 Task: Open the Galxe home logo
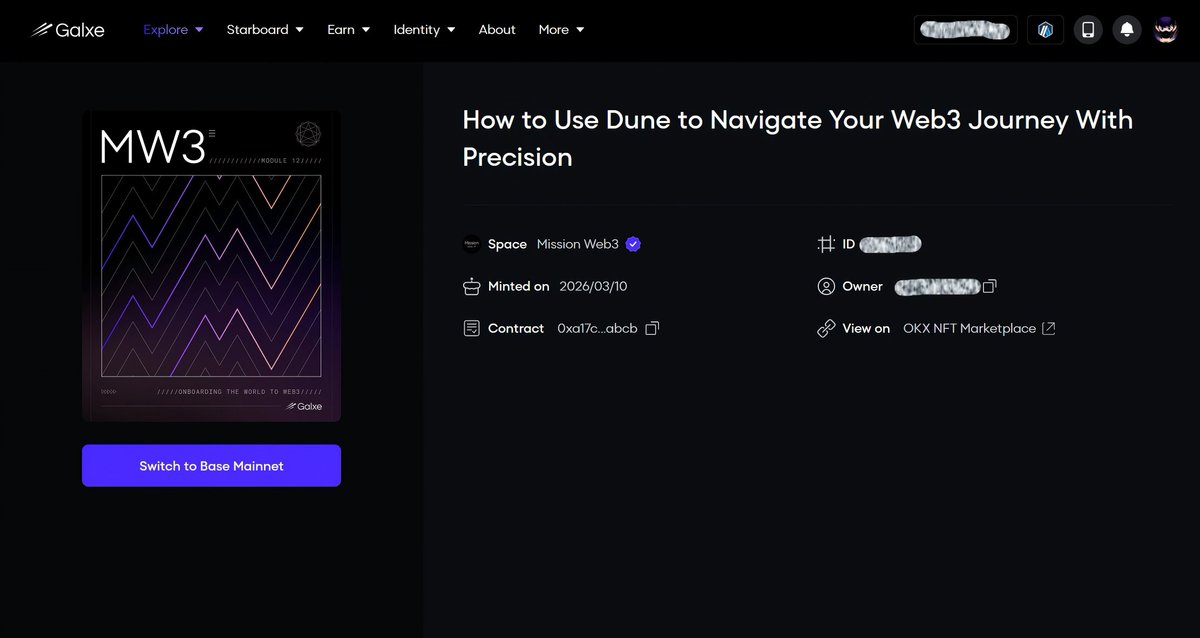pyautogui.click(x=68, y=30)
